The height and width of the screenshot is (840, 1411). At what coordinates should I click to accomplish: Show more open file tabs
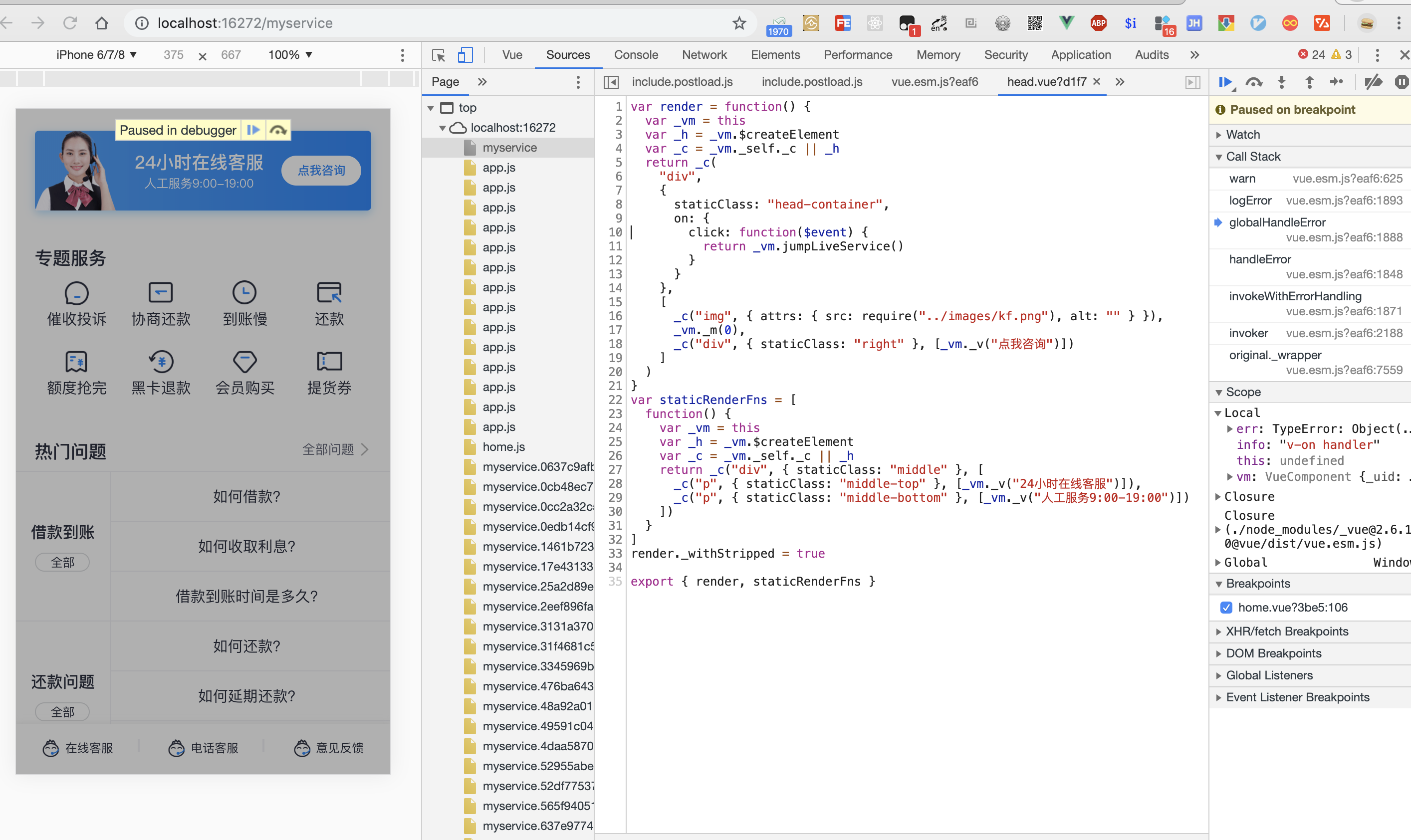pos(1120,82)
